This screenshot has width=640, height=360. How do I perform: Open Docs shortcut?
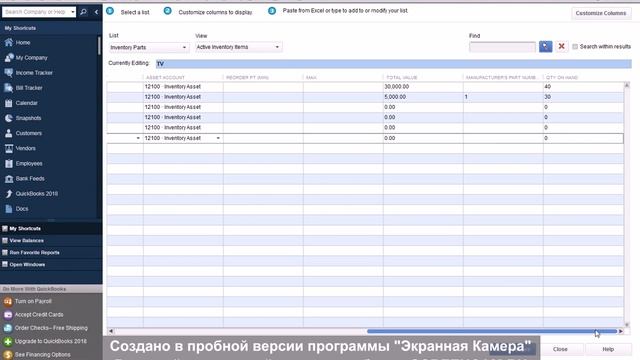[22, 209]
